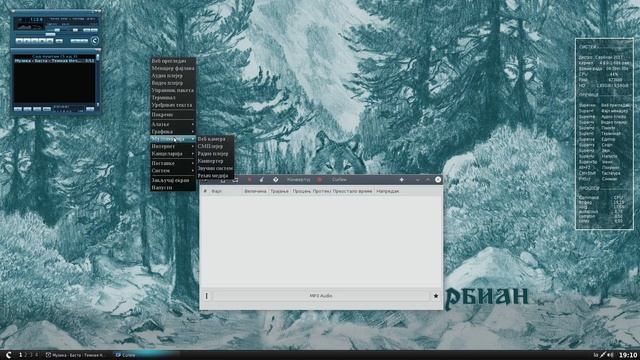Select Закључај екран menu entry
The image size is (640, 360).
click(173, 180)
